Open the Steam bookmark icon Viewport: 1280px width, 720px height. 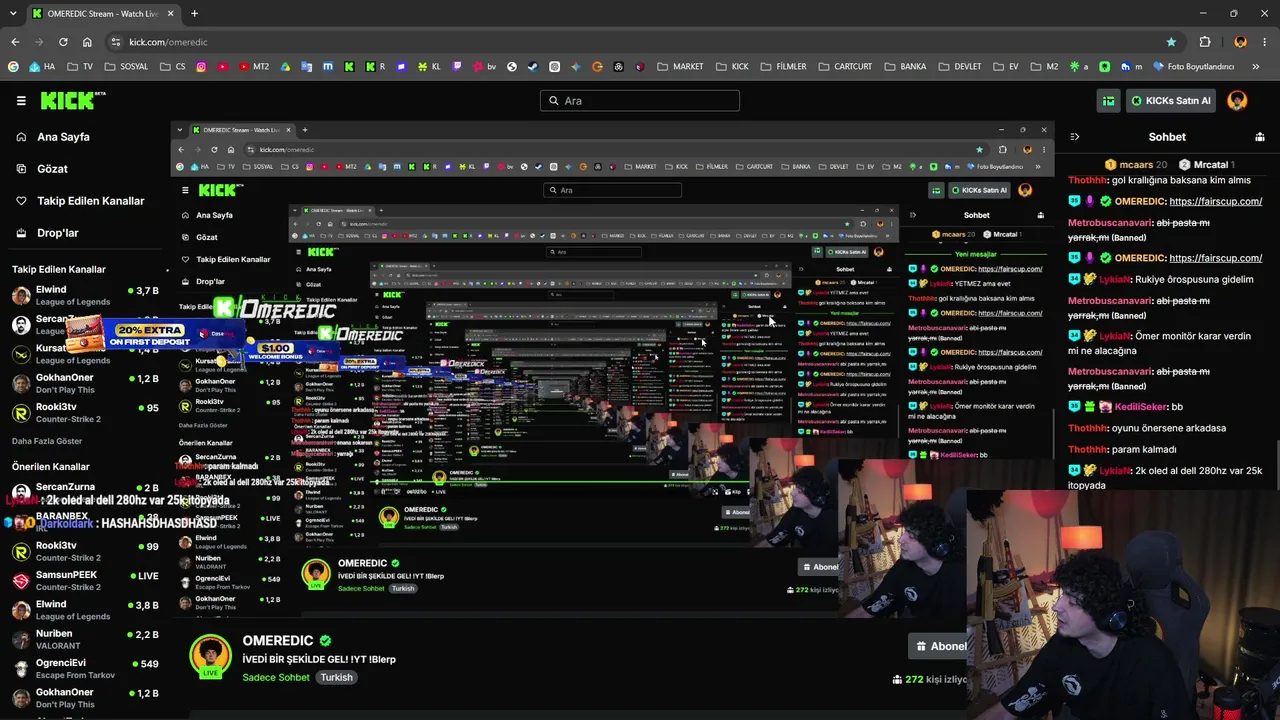[x=533, y=67]
